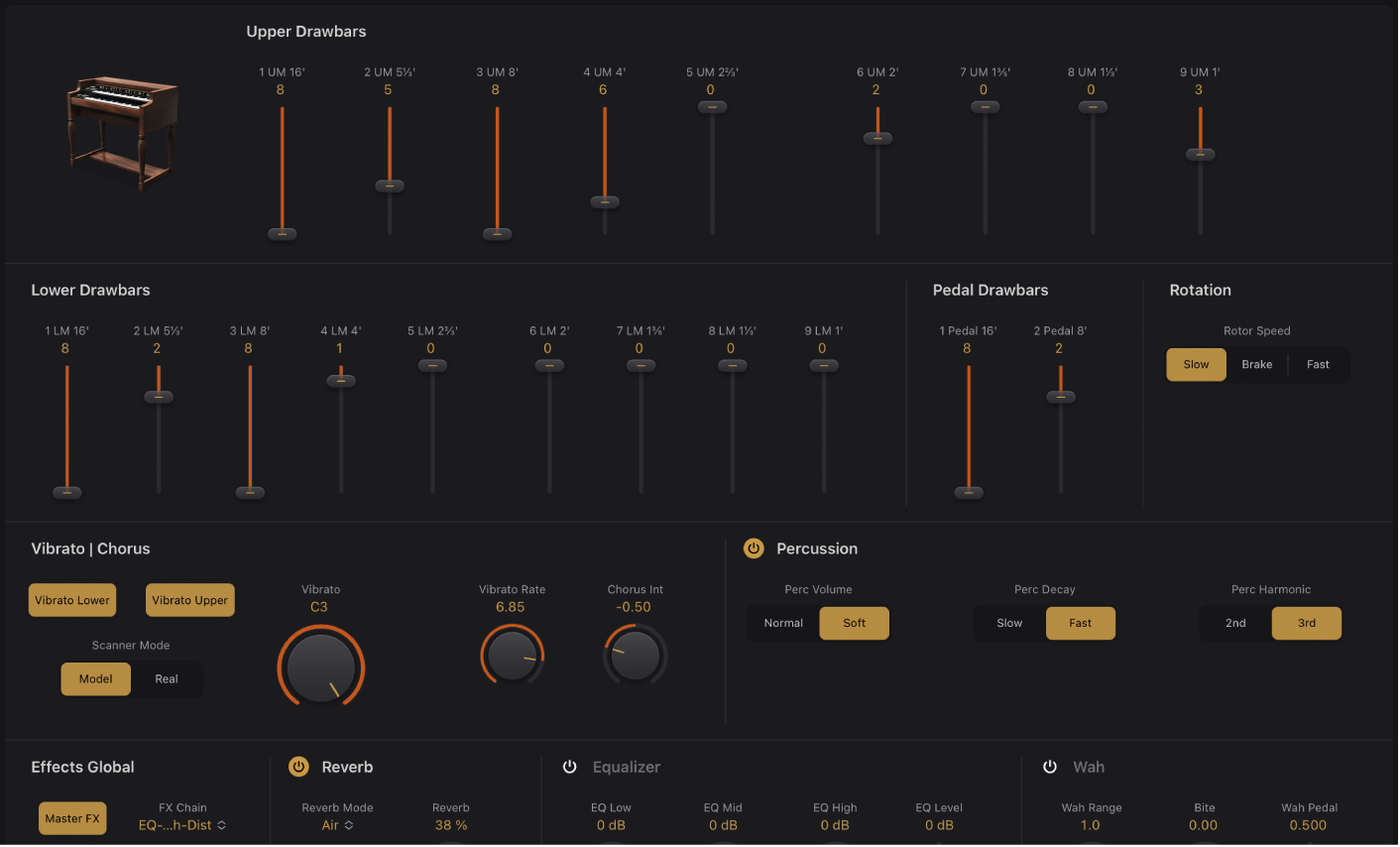Set Perc Decay to Slow
Screen dimensions: 1400x847
[x=1009, y=623]
